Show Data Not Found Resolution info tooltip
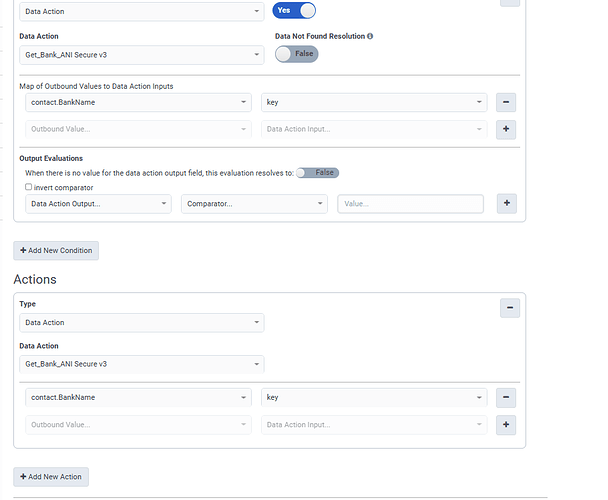The height and width of the screenshot is (500, 608). 370,36
